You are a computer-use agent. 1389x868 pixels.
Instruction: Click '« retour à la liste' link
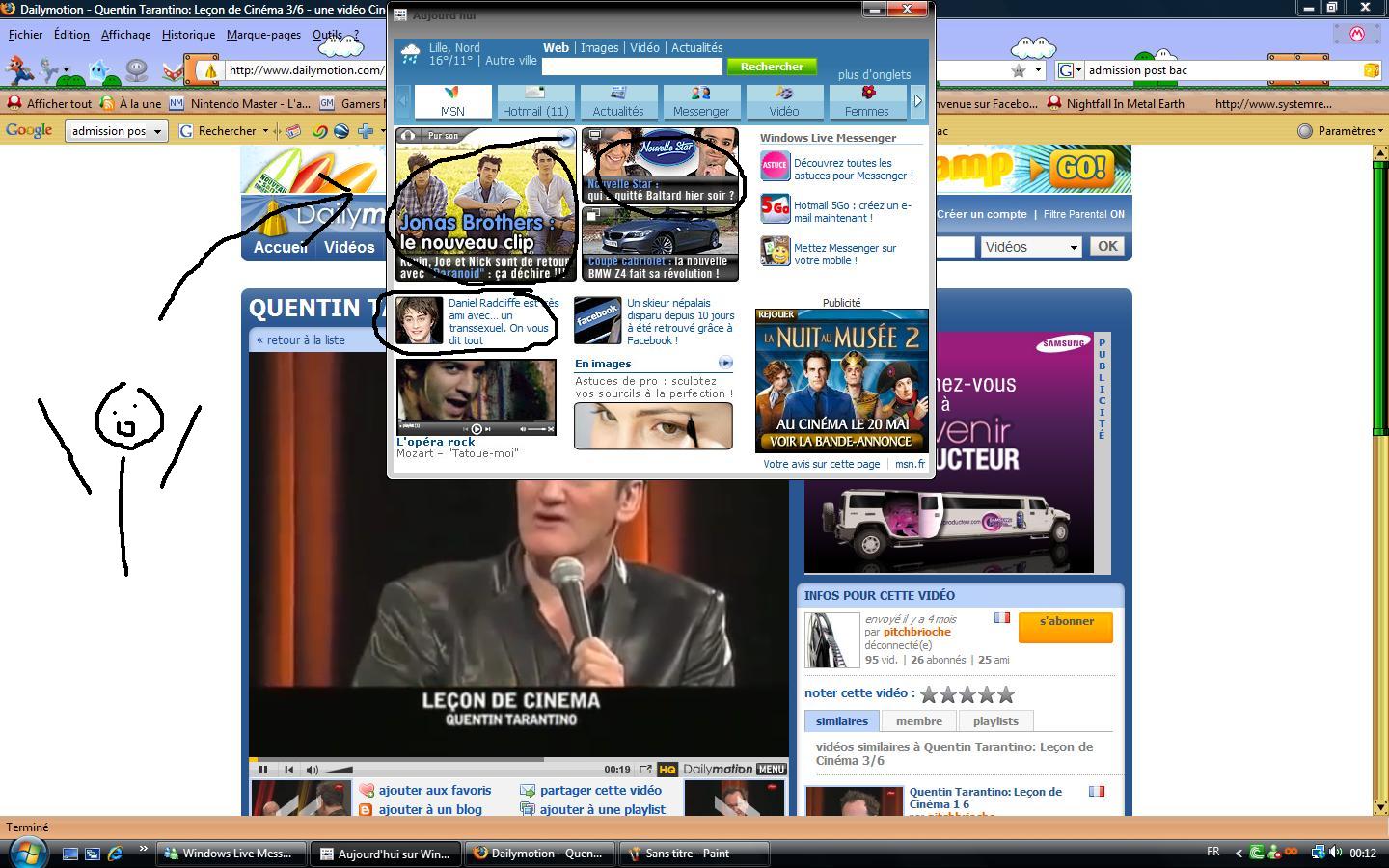pos(301,339)
